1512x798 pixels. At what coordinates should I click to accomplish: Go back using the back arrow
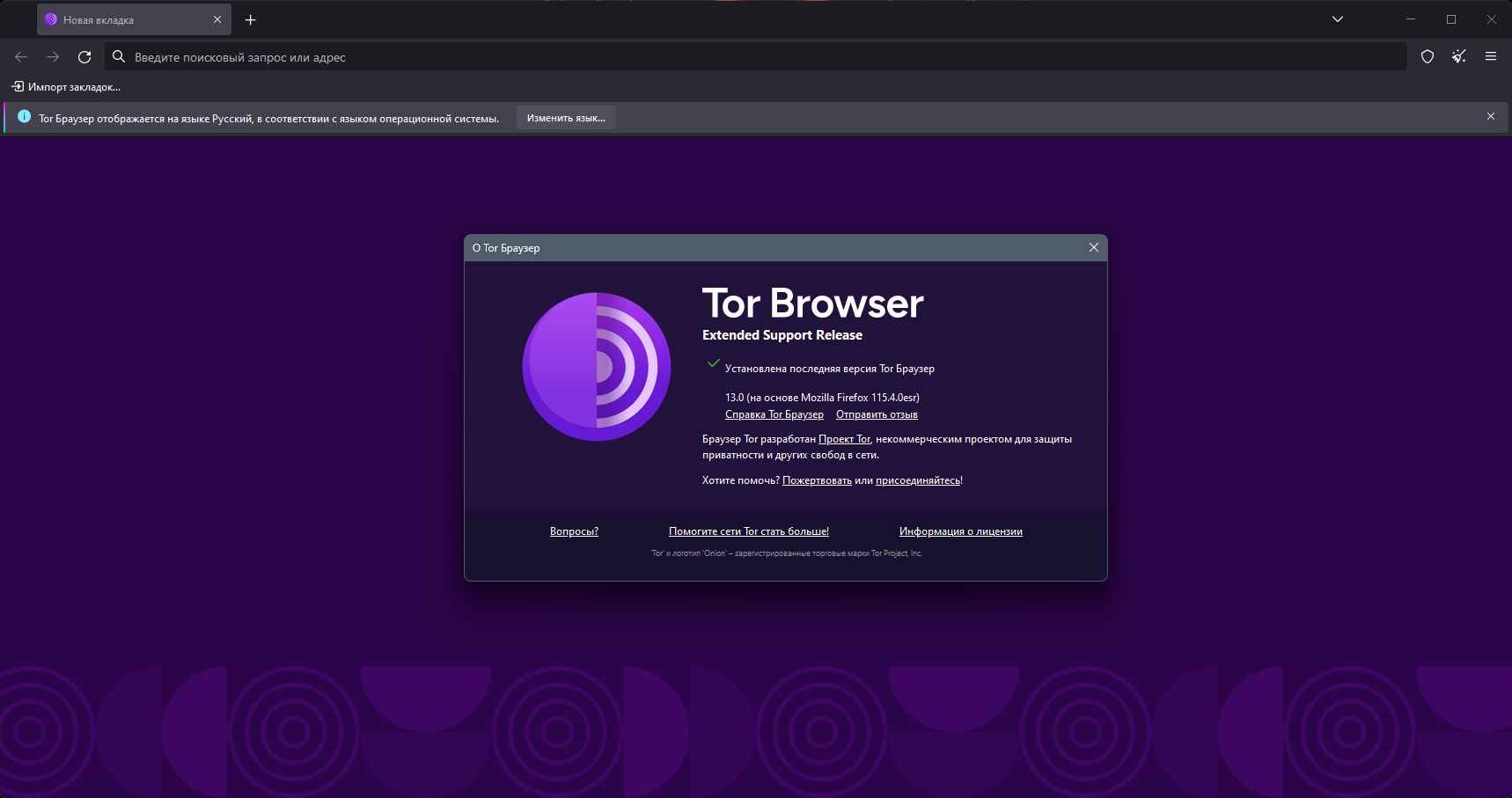[21, 57]
